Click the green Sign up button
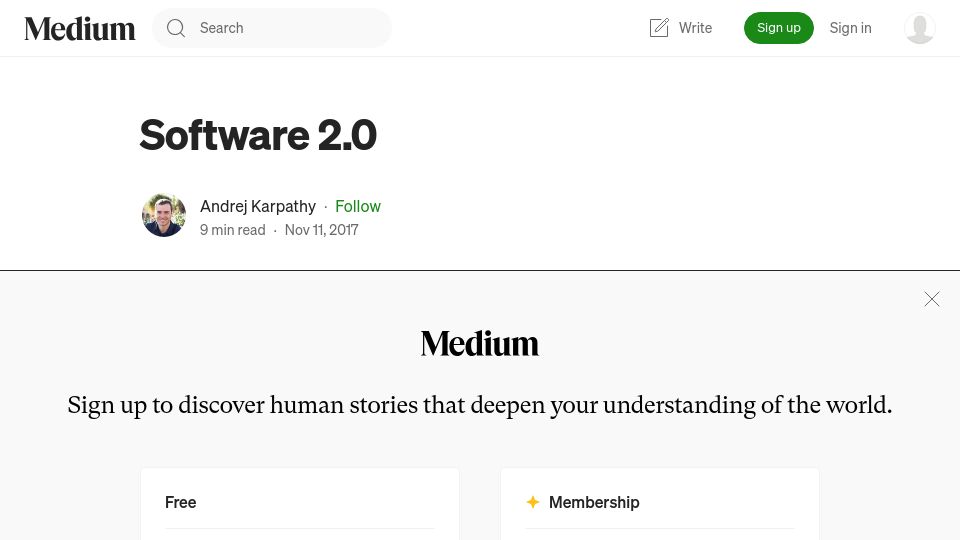This screenshot has height=540, width=960. (779, 28)
